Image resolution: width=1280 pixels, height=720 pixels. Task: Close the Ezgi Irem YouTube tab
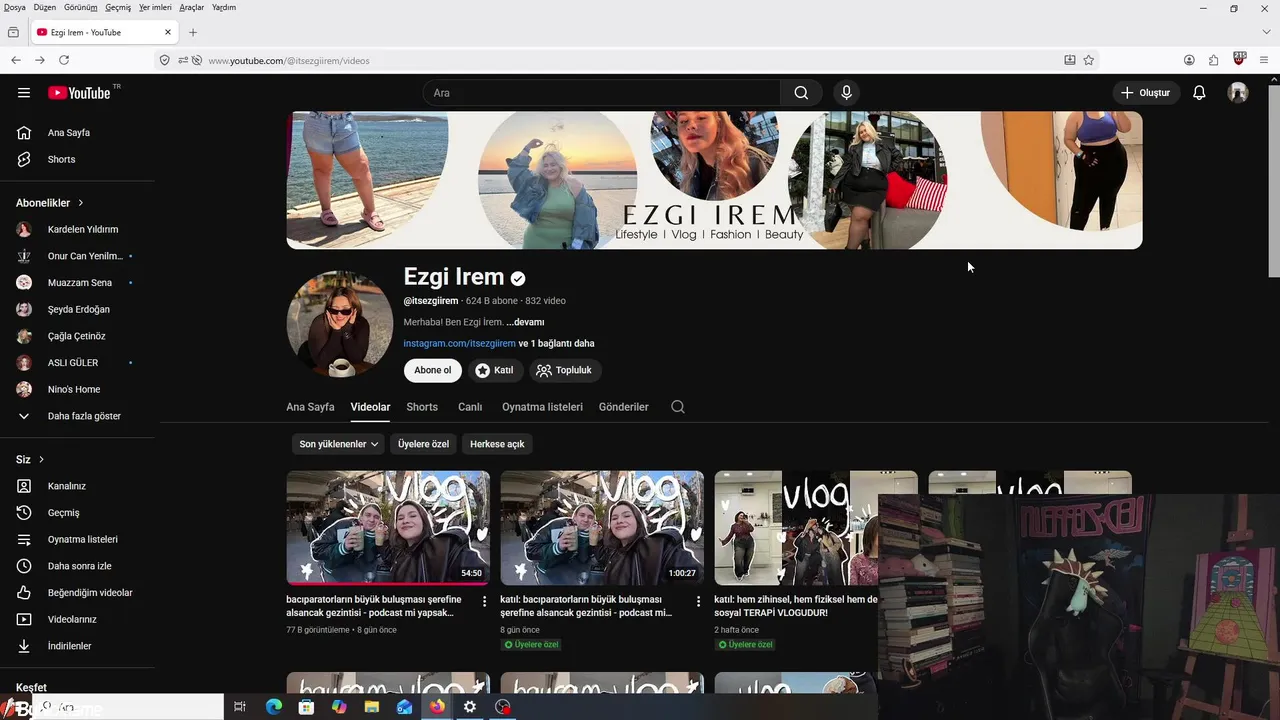[x=168, y=32]
